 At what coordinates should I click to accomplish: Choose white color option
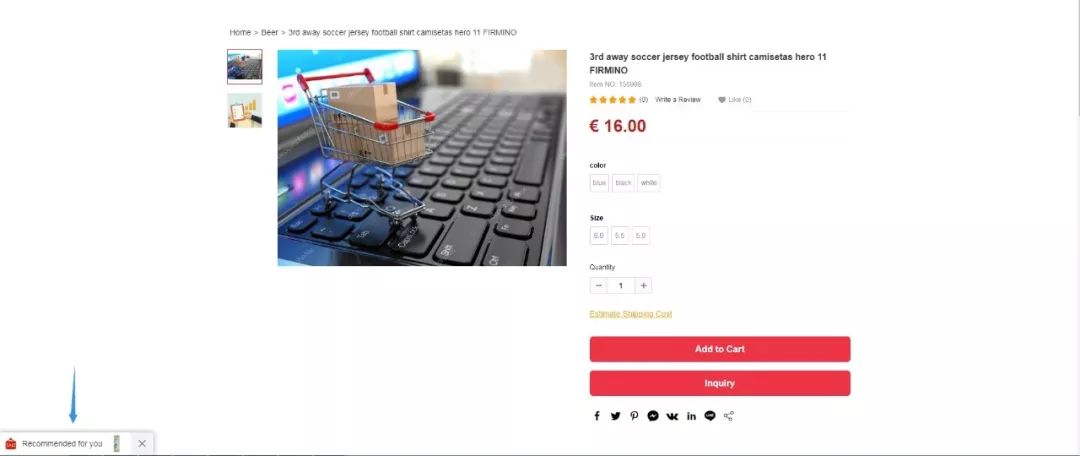[649, 183]
